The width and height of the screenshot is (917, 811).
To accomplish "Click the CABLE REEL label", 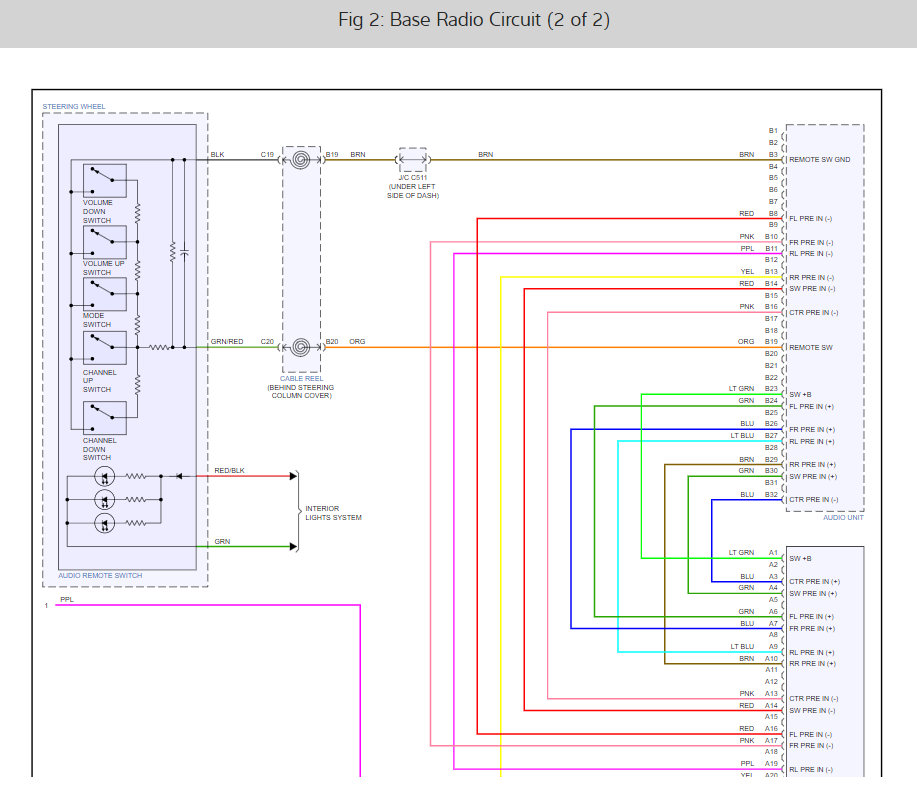I will [301, 378].
